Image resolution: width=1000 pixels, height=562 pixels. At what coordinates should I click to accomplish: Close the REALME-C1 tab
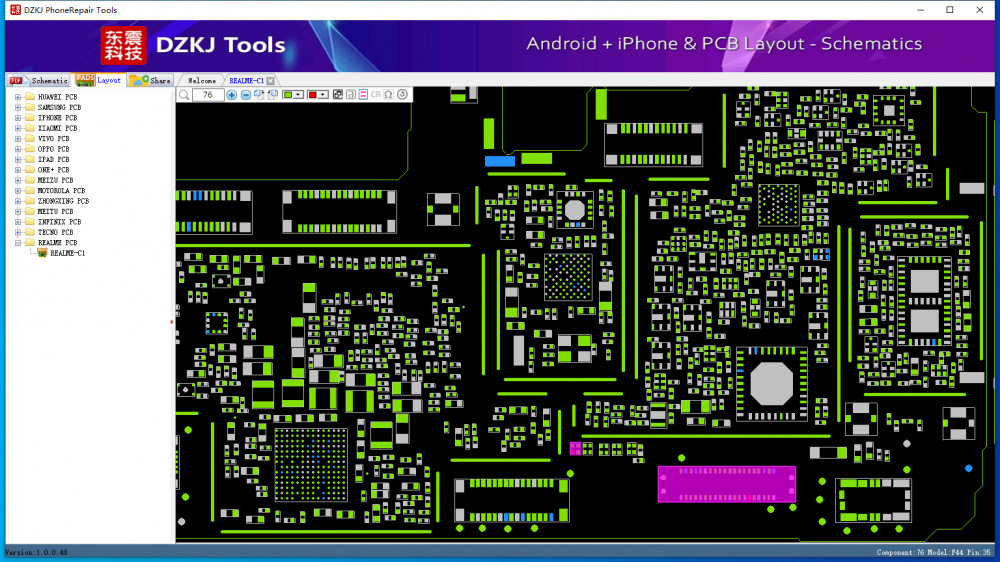(271, 80)
